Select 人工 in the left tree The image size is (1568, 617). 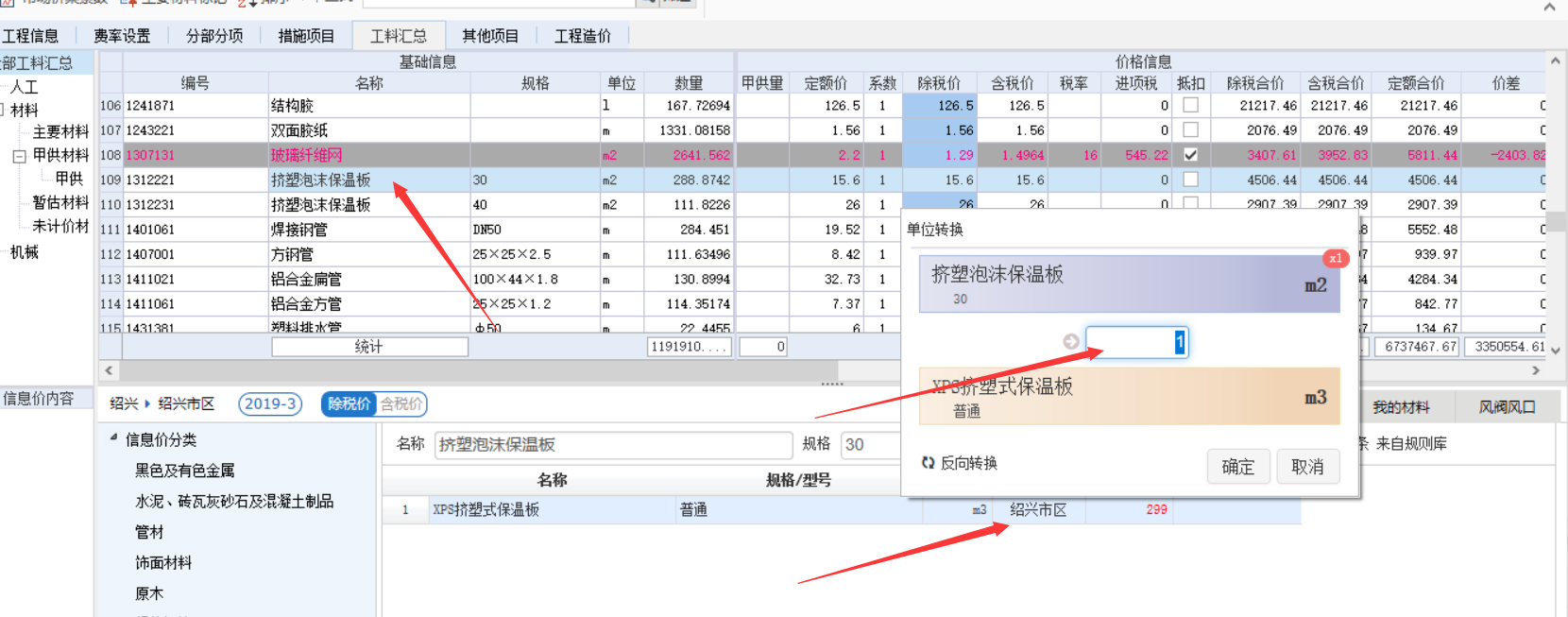point(25,86)
